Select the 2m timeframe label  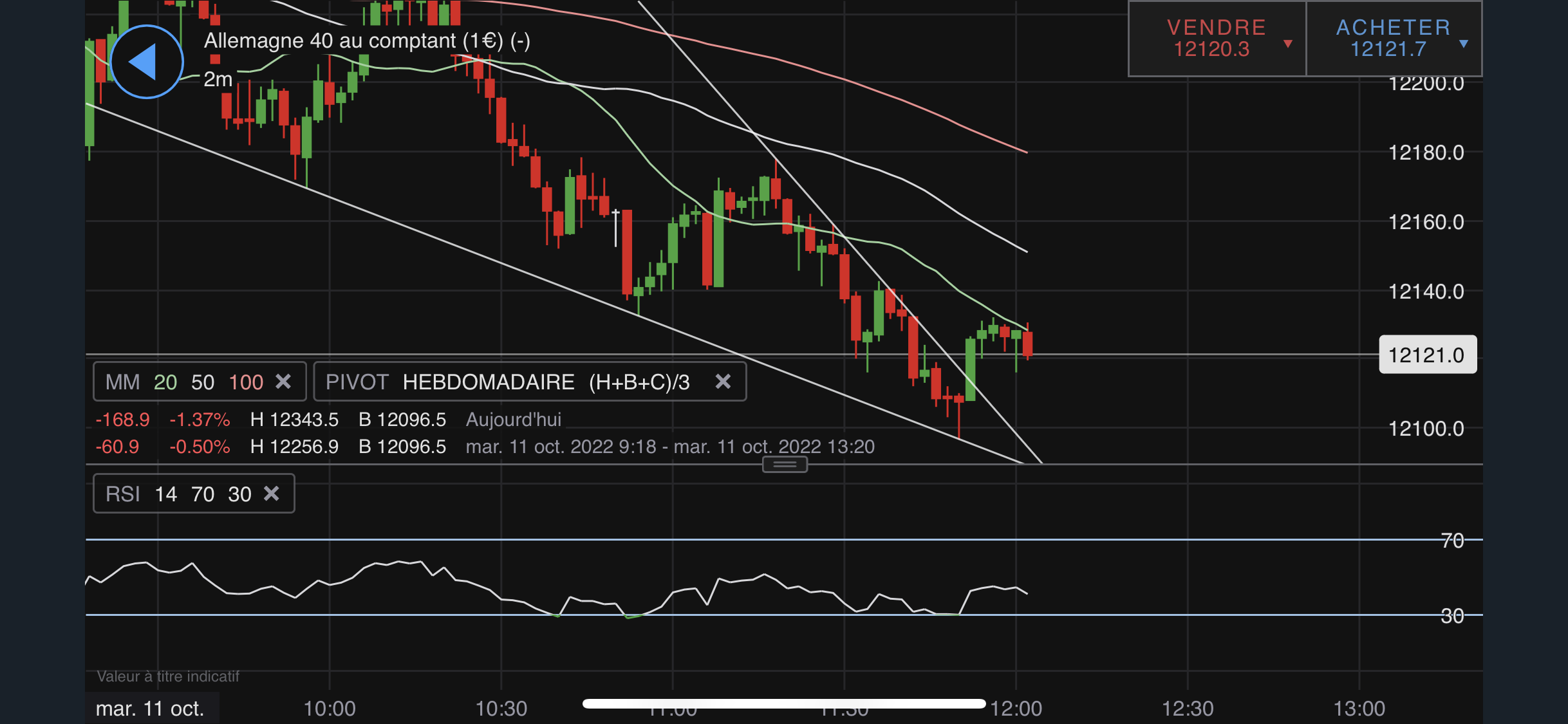(x=218, y=79)
